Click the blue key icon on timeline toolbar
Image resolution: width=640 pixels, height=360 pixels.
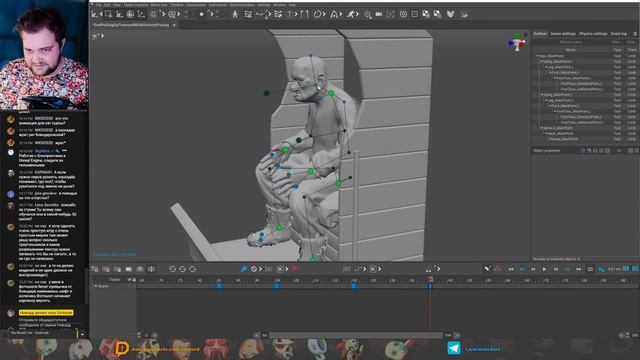244,269
